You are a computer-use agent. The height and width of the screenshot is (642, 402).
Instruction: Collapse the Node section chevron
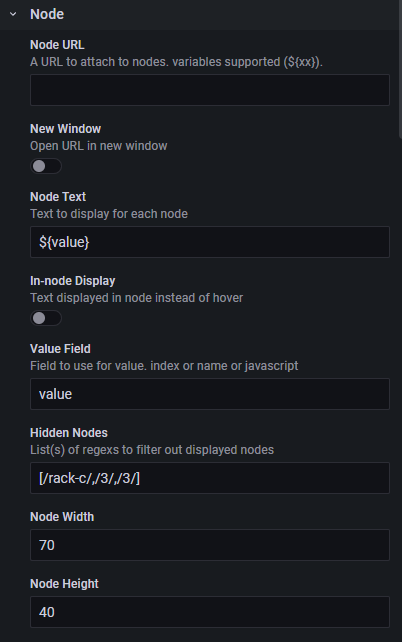[13, 14]
